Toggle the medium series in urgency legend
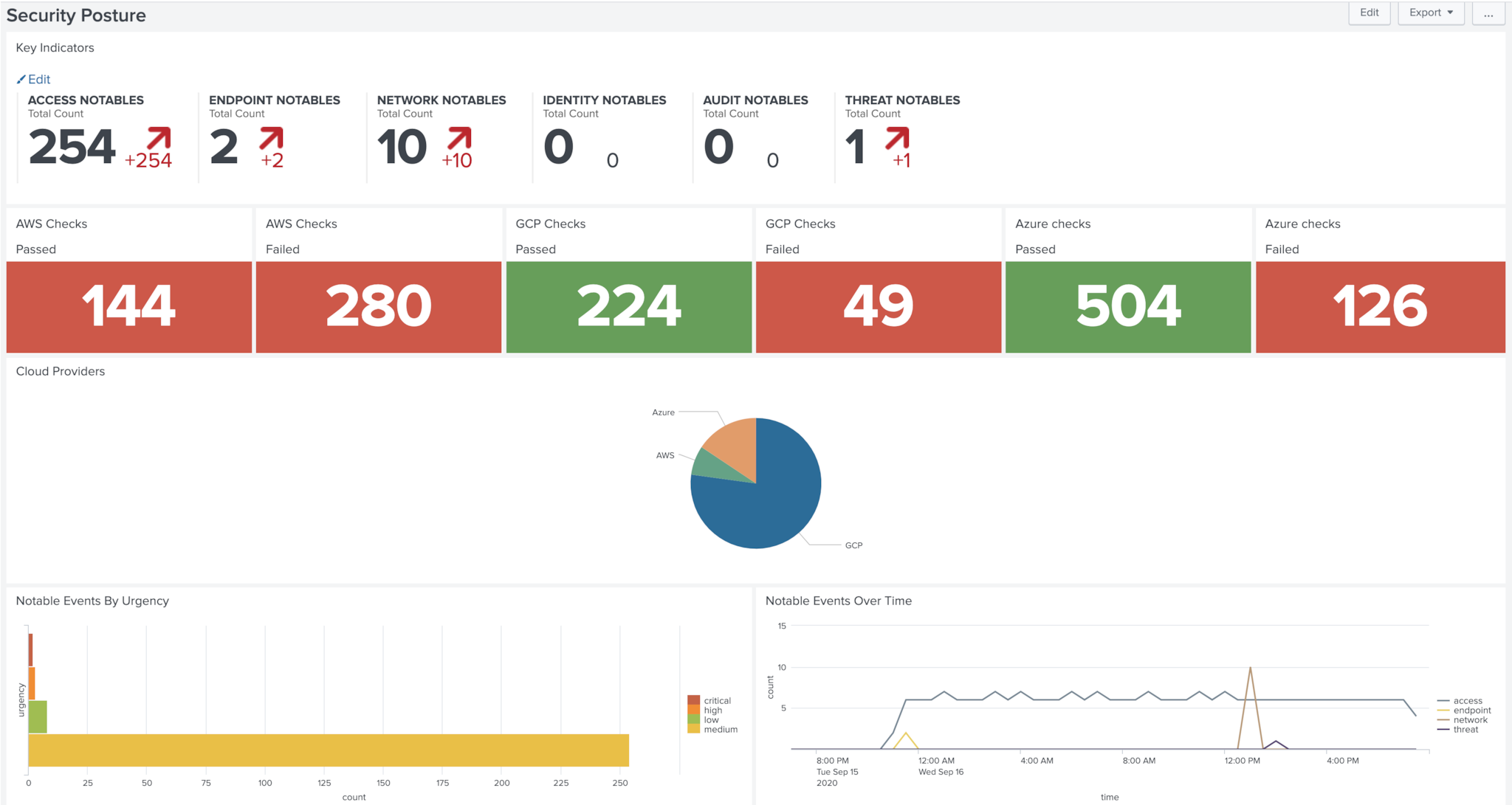The image size is (1512, 805). (x=720, y=730)
